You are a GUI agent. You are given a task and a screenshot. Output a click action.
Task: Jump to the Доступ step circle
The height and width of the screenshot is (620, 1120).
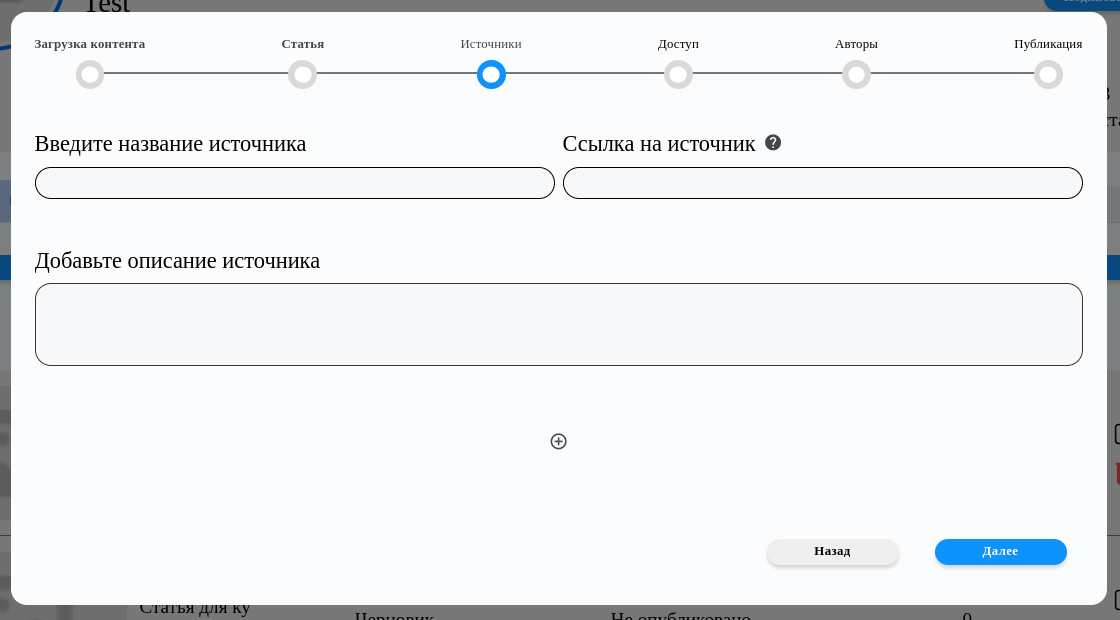[679, 74]
